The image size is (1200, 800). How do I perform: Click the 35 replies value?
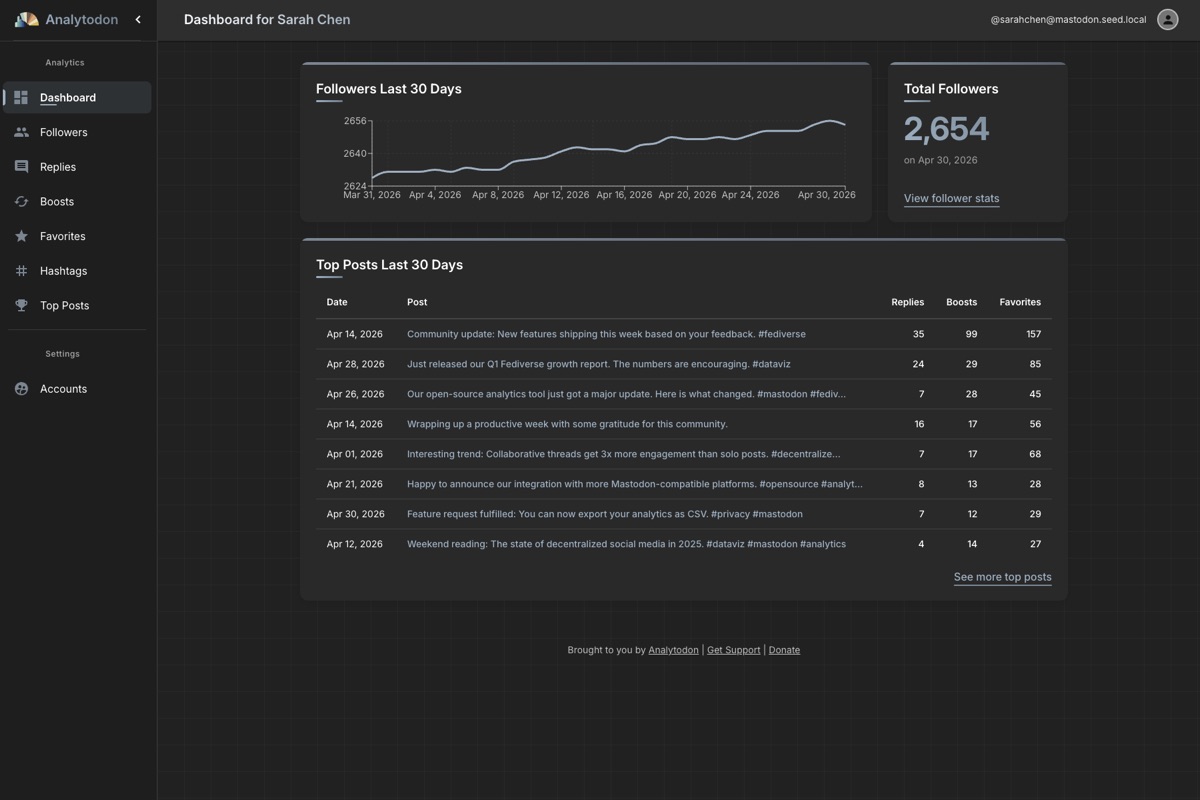(918, 334)
